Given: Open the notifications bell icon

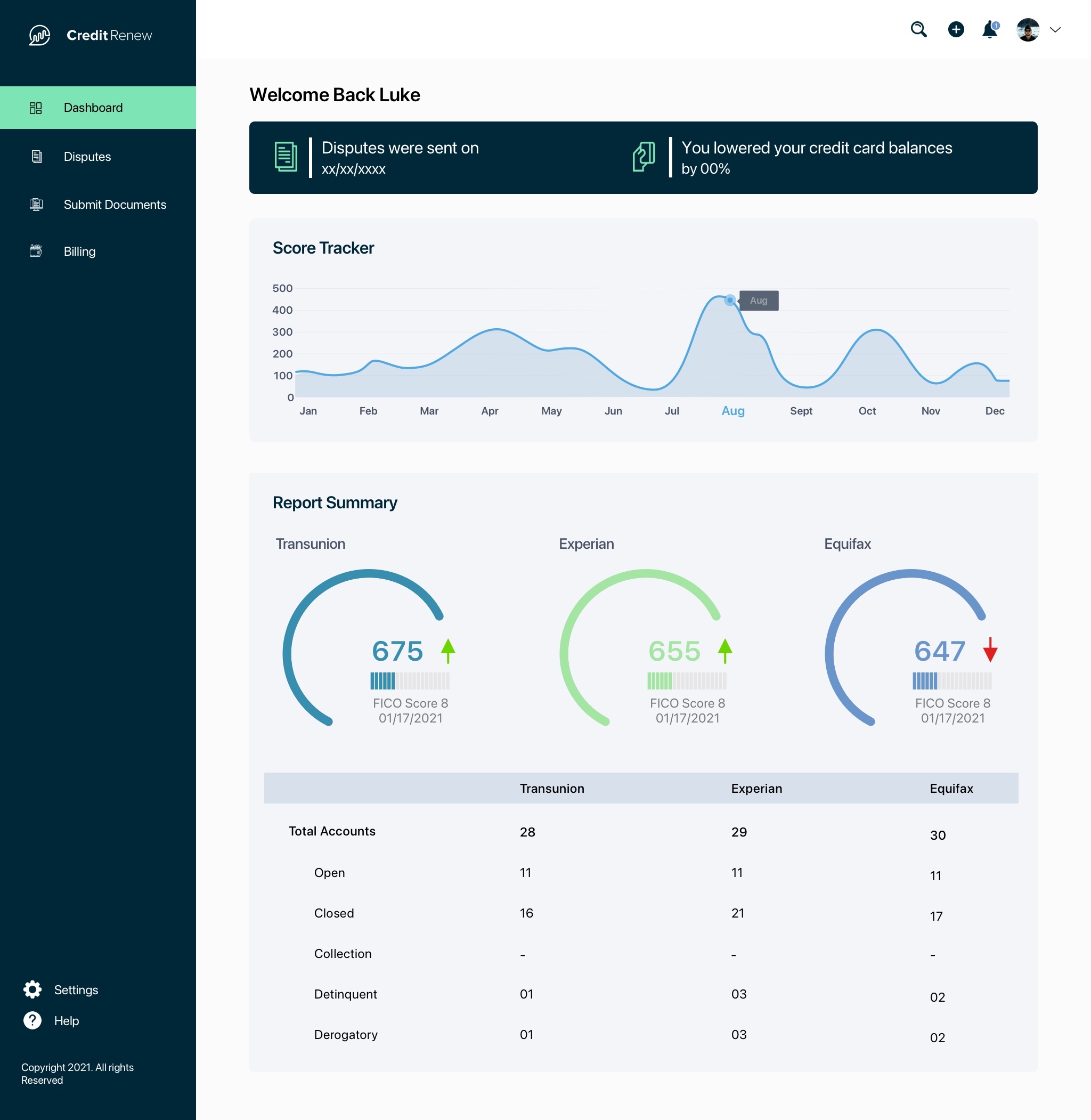Looking at the screenshot, I should point(990,29).
